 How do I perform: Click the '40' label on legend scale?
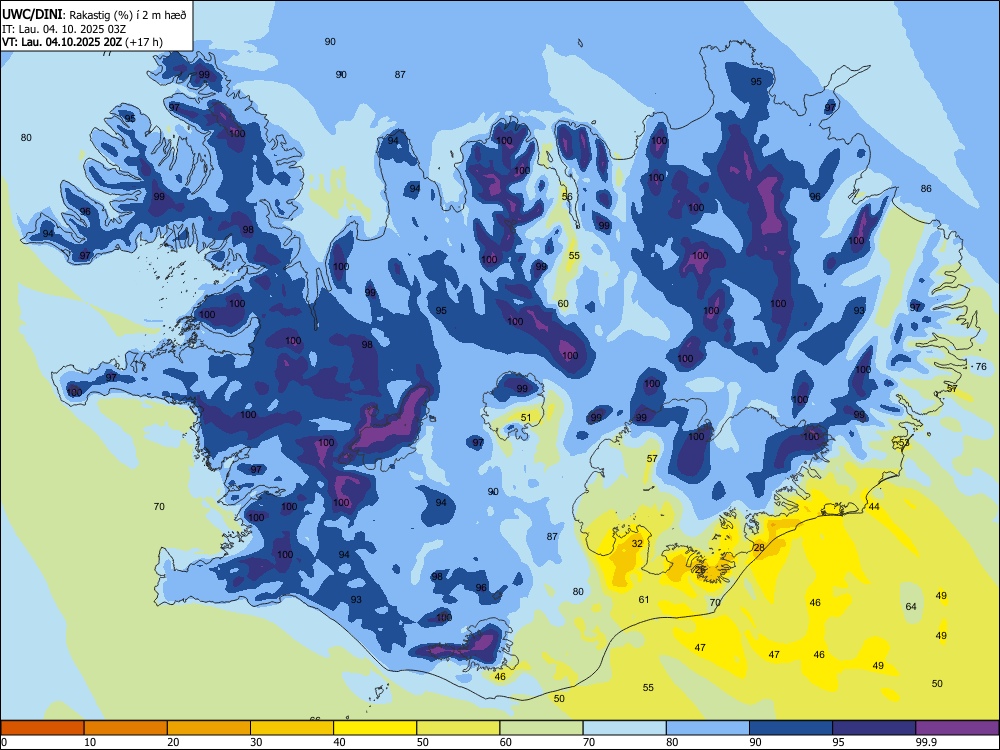click(339, 742)
